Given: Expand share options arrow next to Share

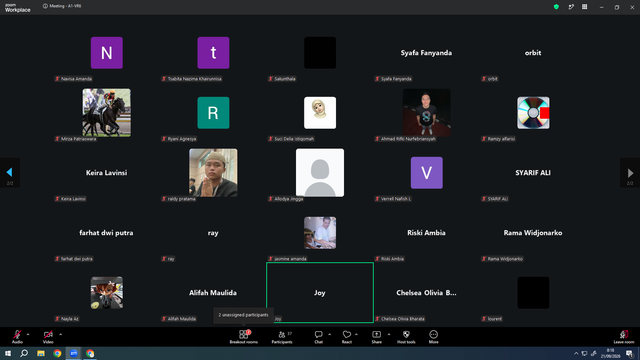Looking at the screenshot, I should [x=389, y=334].
